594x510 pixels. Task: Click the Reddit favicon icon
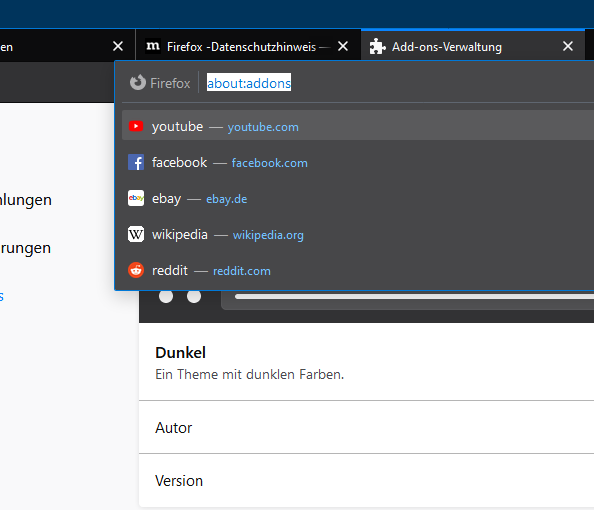(x=136, y=270)
